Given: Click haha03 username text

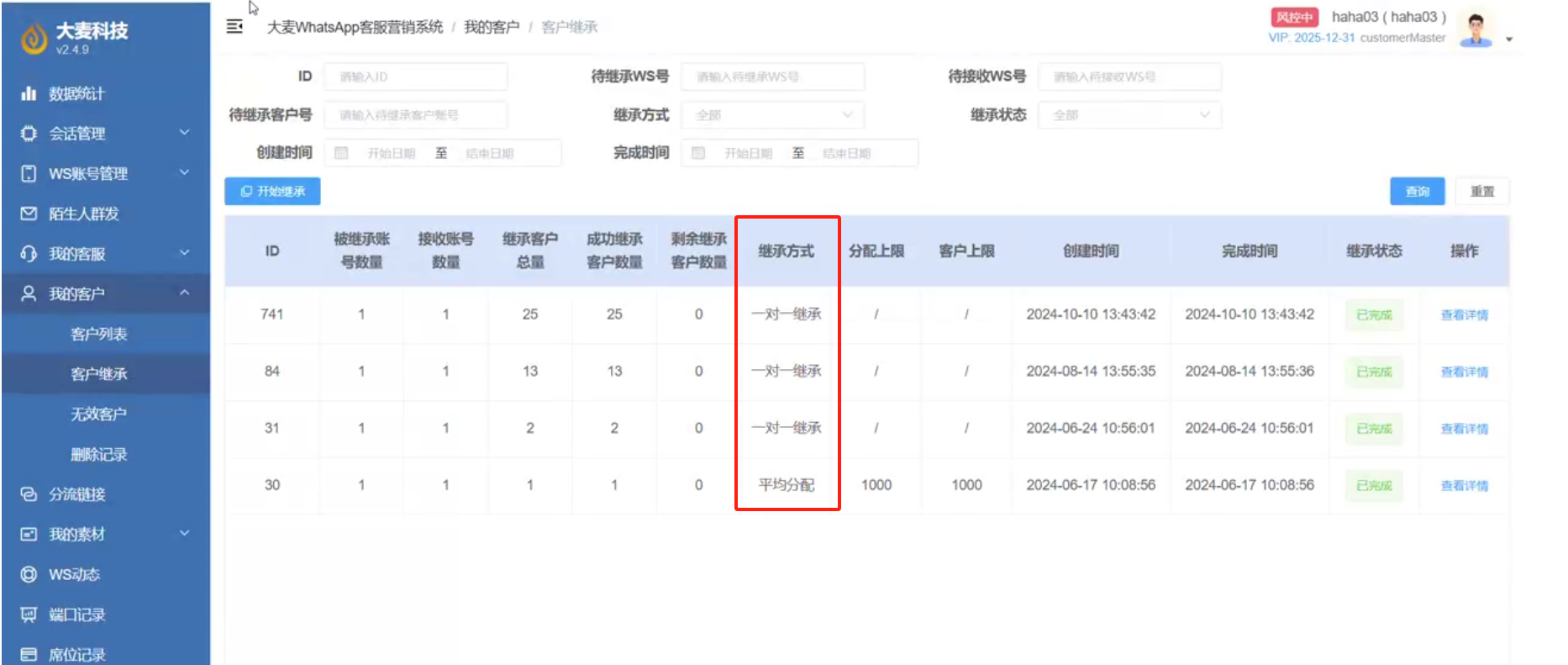Looking at the screenshot, I should [1389, 17].
